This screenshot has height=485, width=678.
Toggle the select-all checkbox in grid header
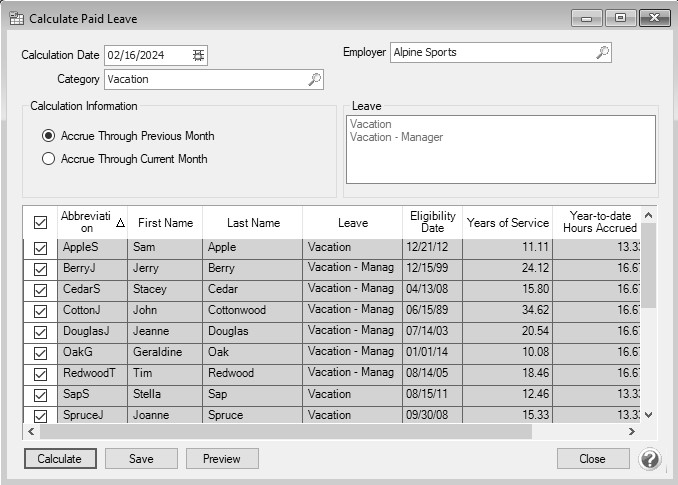[x=40, y=223]
